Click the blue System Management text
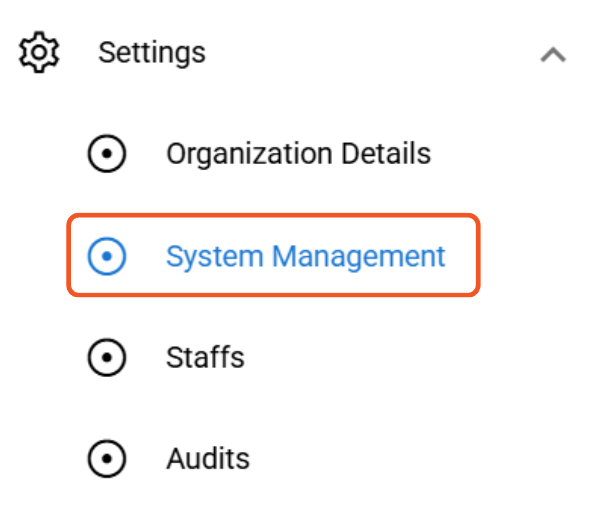The image size is (596, 516). 306,257
